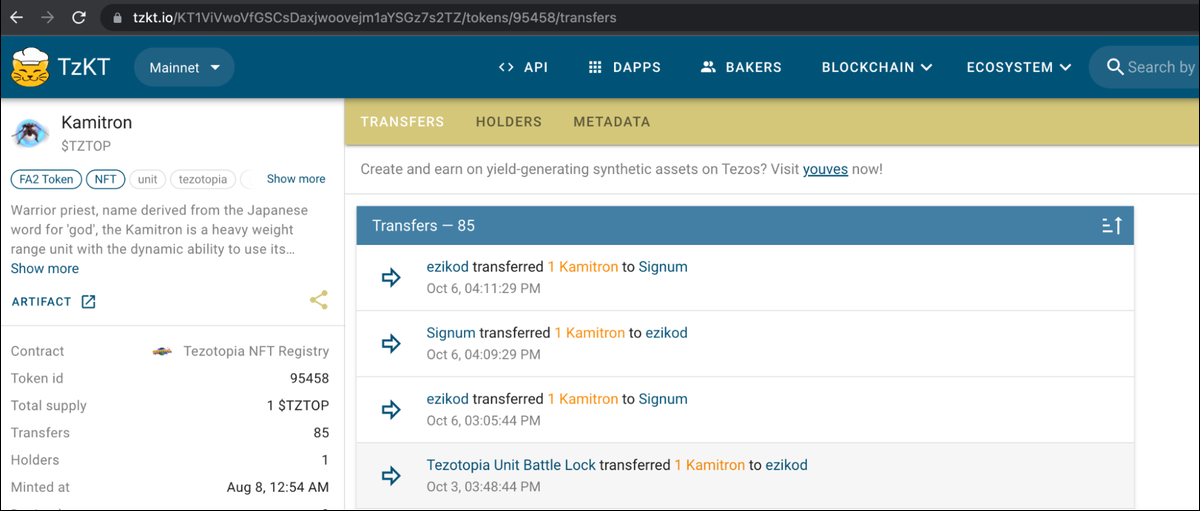This screenshot has width=1200, height=511.
Task: Click the share icon in token panel
Action: (319, 300)
